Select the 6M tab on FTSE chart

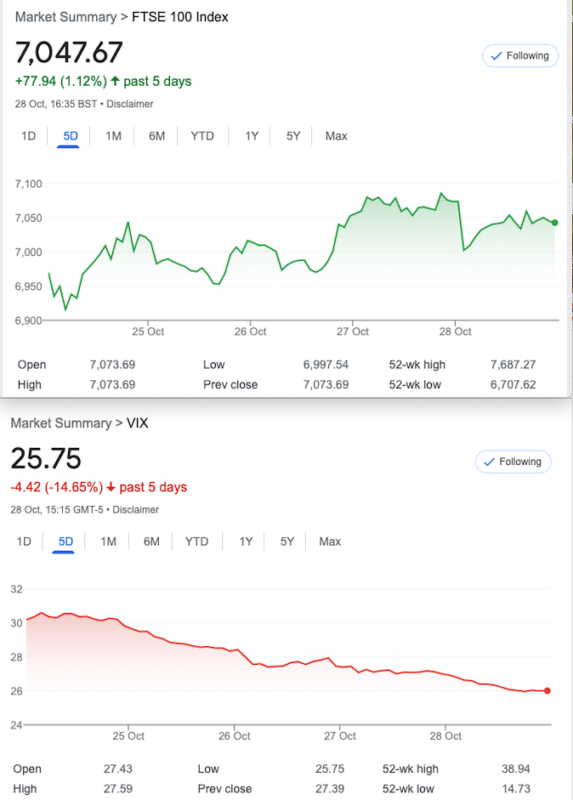coord(157,136)
